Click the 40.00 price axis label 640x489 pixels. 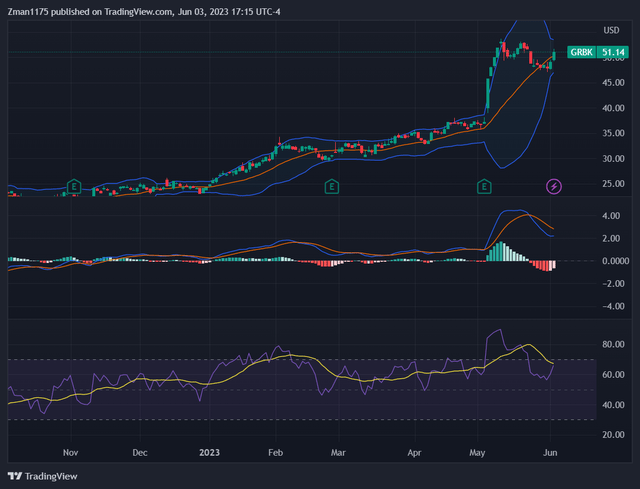(x=613, y=108)
